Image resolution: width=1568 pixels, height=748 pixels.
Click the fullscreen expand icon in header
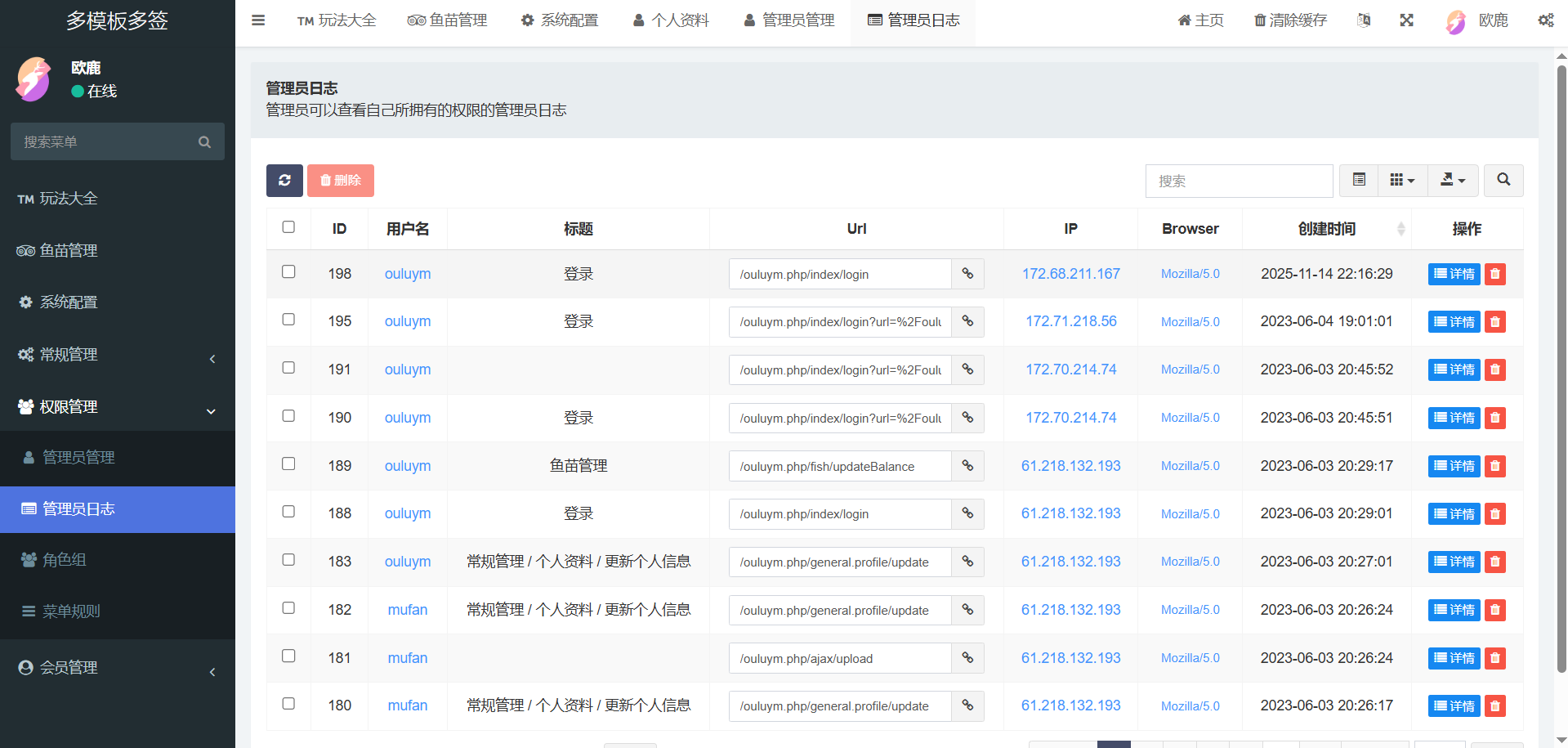click(x=1406, y=20)
